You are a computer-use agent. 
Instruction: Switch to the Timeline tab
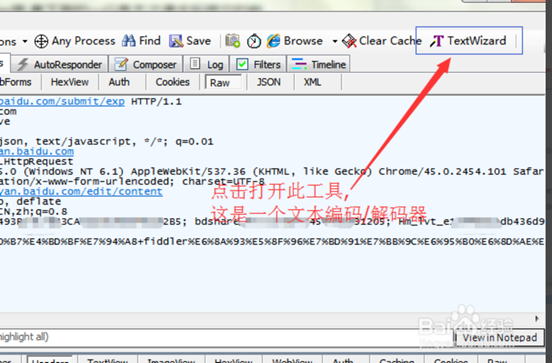(319, 64)
